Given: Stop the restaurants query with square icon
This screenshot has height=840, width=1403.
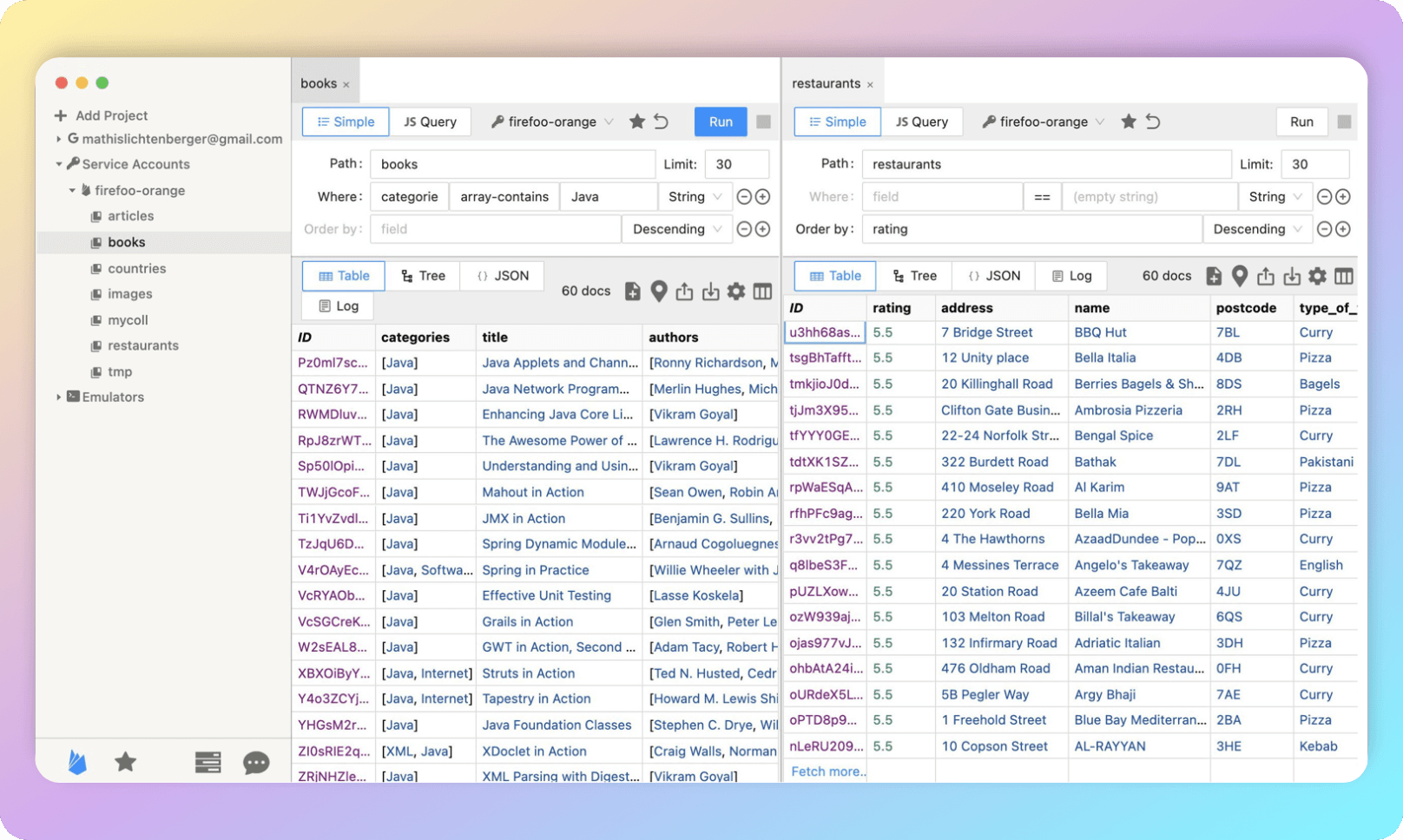Looking at the screenshot, I should (x=1344, y=121).
